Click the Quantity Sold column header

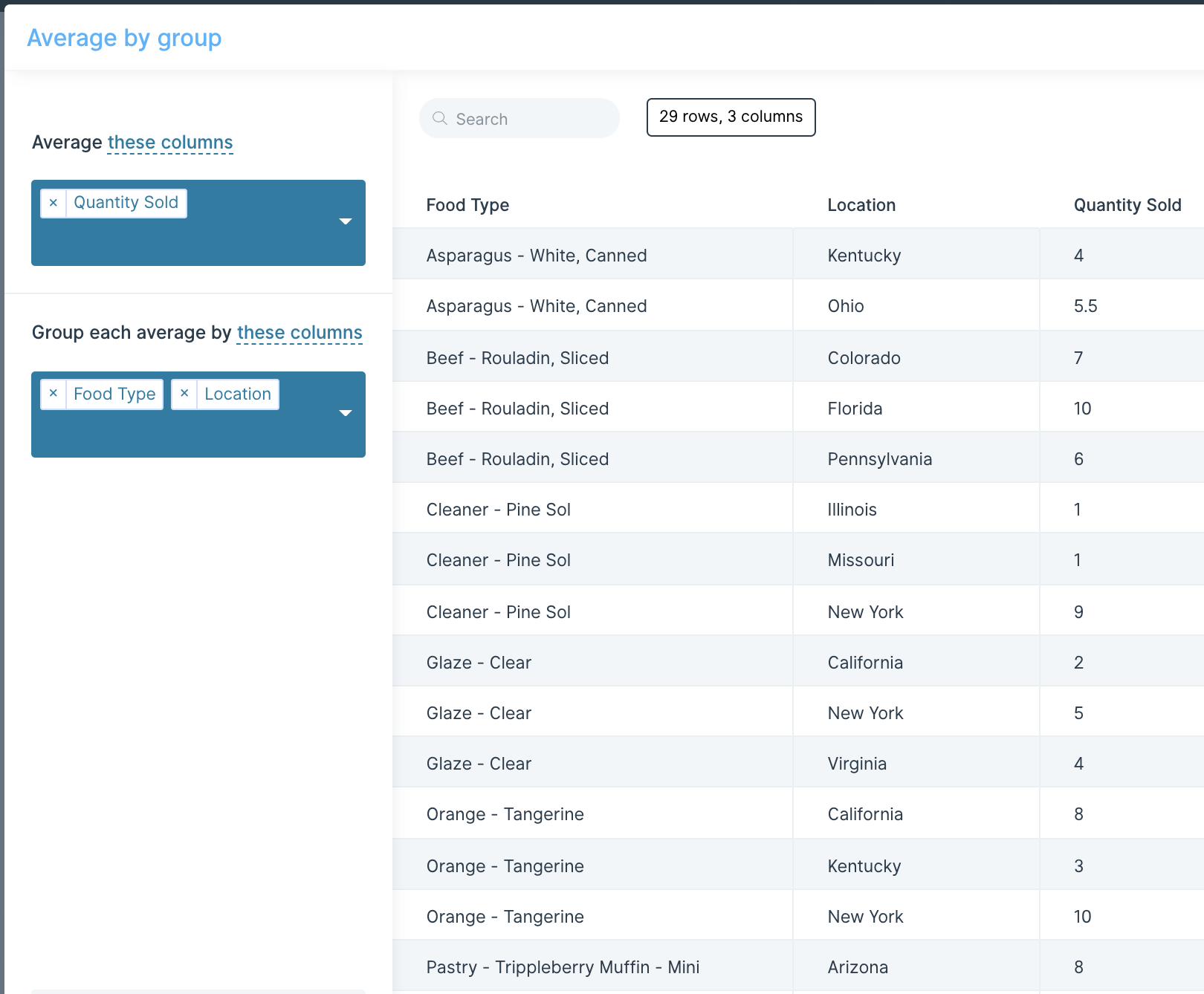tap(1127, 205)
